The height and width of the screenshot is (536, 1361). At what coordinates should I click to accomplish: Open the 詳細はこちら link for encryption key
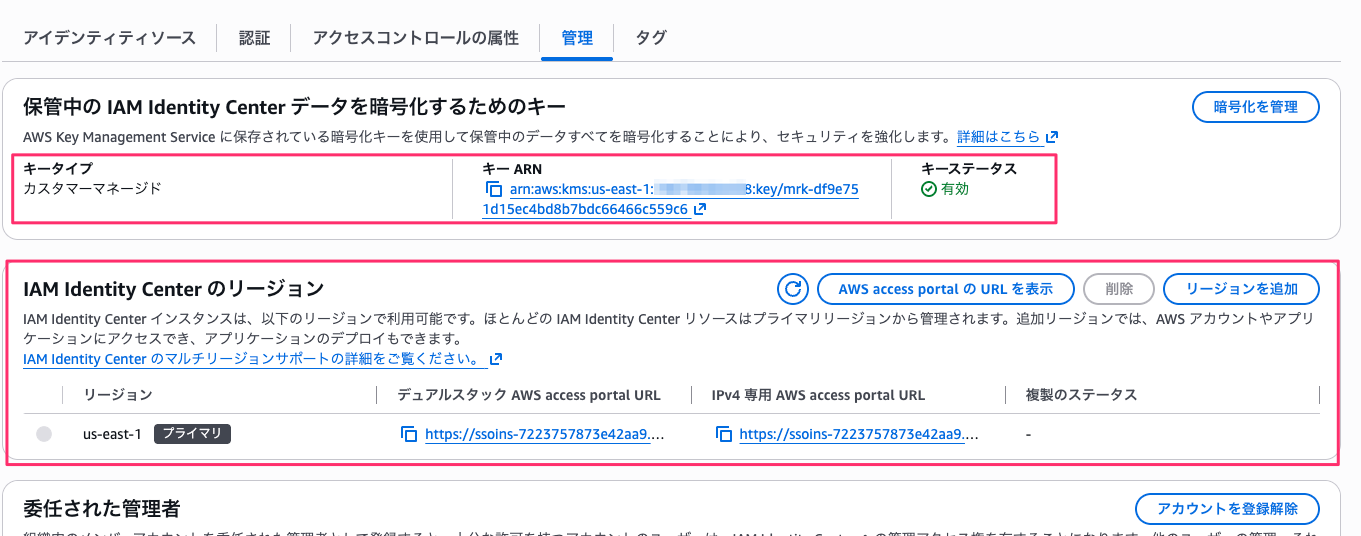(998, 136)
